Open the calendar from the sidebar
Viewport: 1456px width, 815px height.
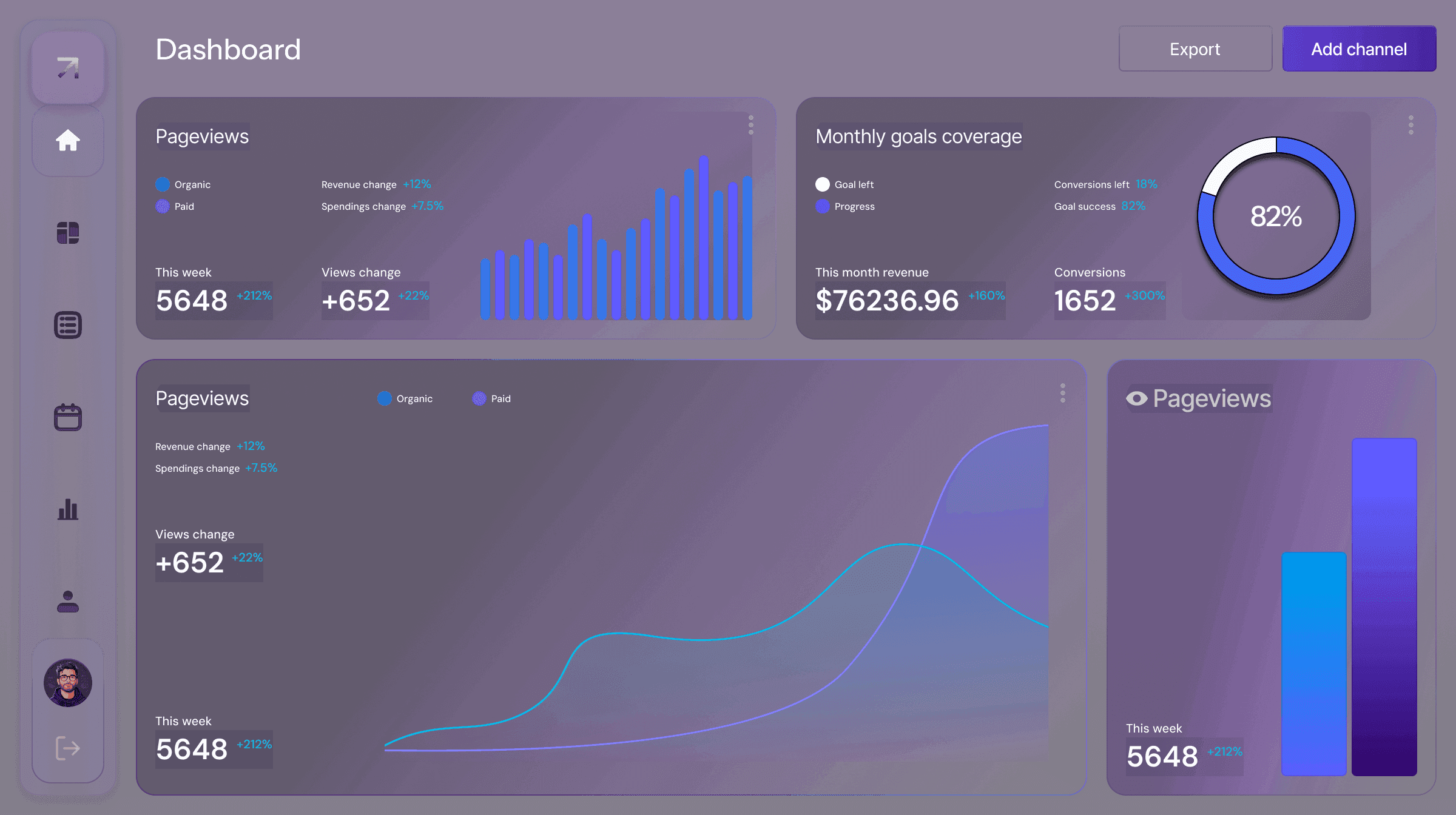pos(68,416)
